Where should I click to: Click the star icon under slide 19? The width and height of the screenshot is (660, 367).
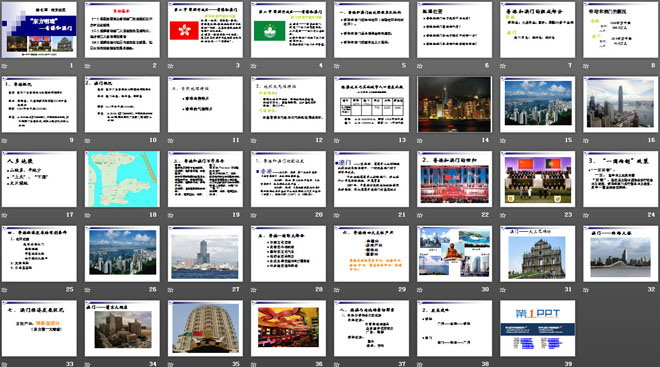pyautogui.click(x=170, y=215)
